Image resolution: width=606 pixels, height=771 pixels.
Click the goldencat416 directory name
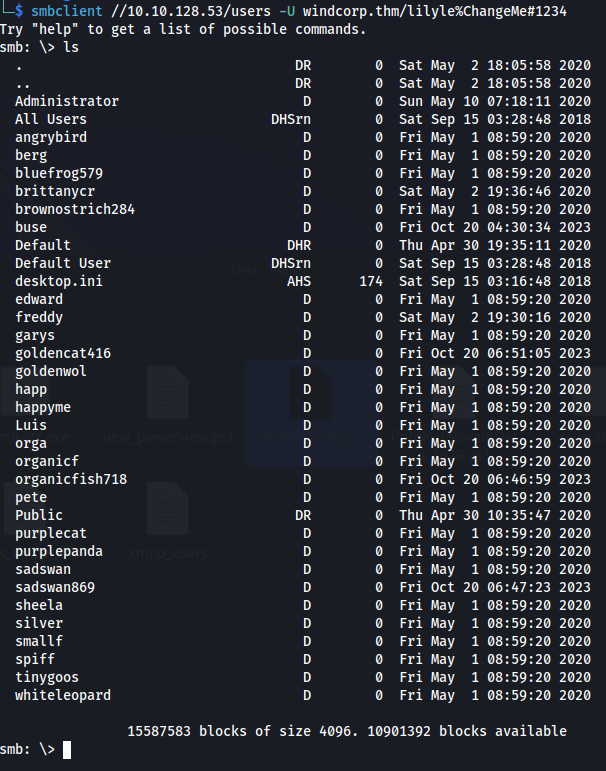tap(63, 353)
